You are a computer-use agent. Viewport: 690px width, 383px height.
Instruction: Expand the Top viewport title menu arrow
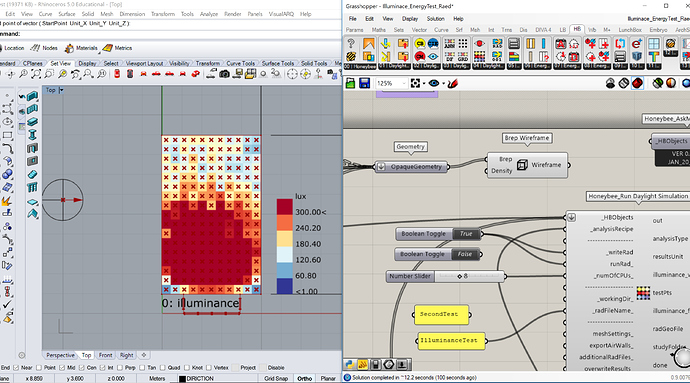coord(61,90)
